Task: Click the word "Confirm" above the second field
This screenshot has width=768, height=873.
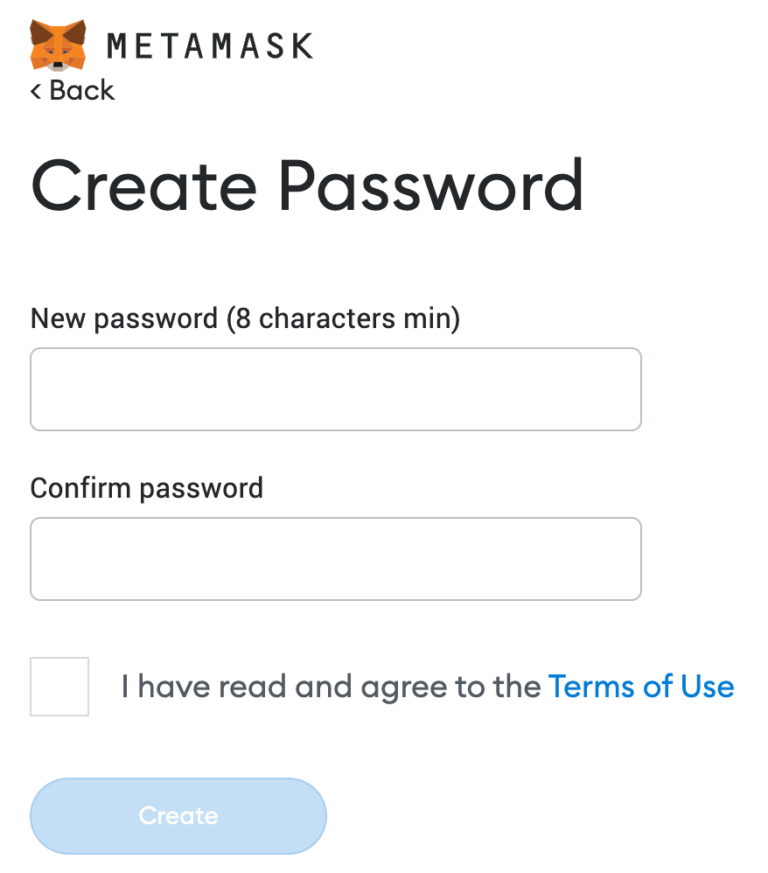Action: coord(80,488)
